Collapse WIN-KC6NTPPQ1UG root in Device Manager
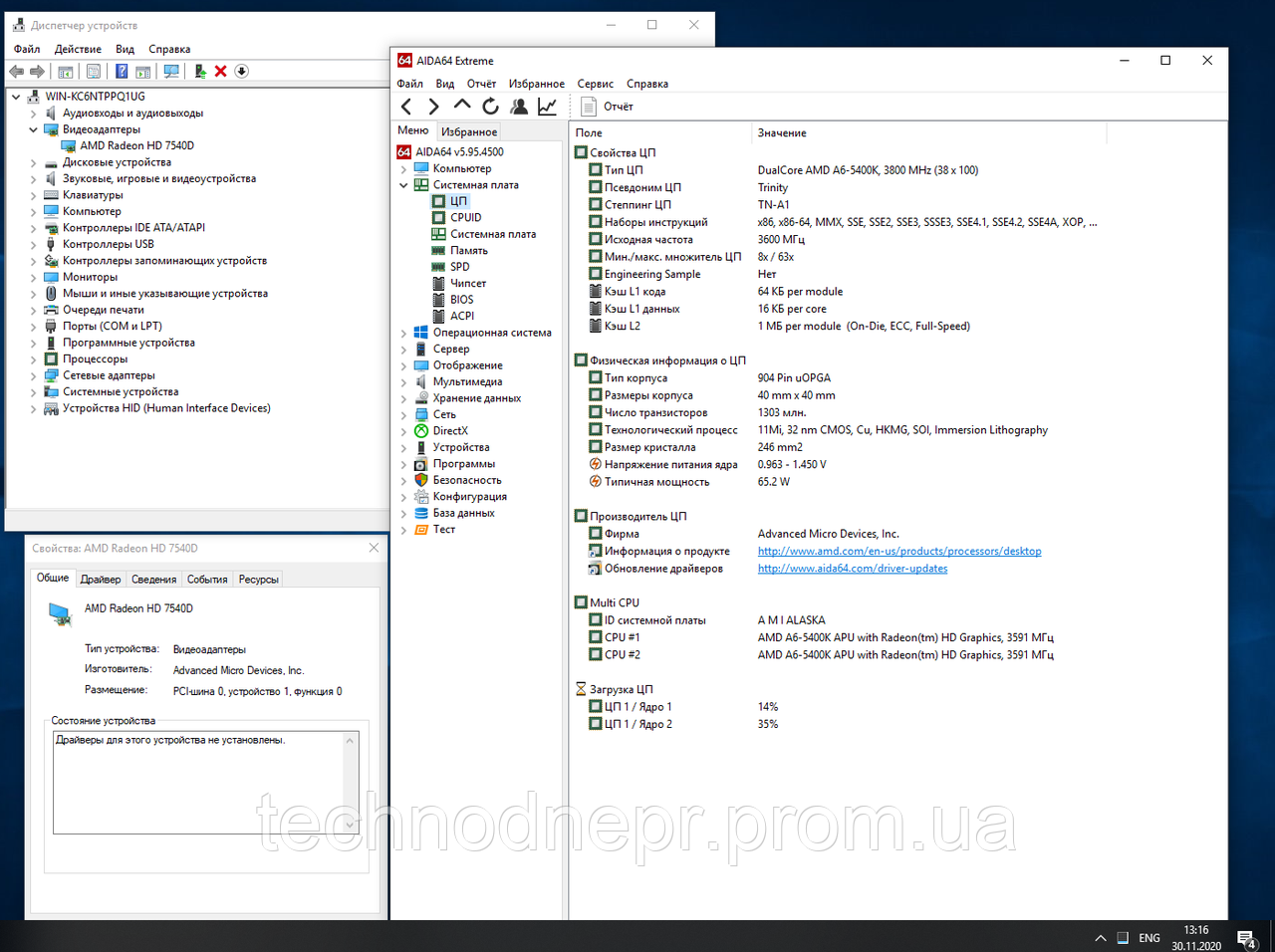Image resolution: width=1275 pixels, height=952 pixels. pos(16,97)
